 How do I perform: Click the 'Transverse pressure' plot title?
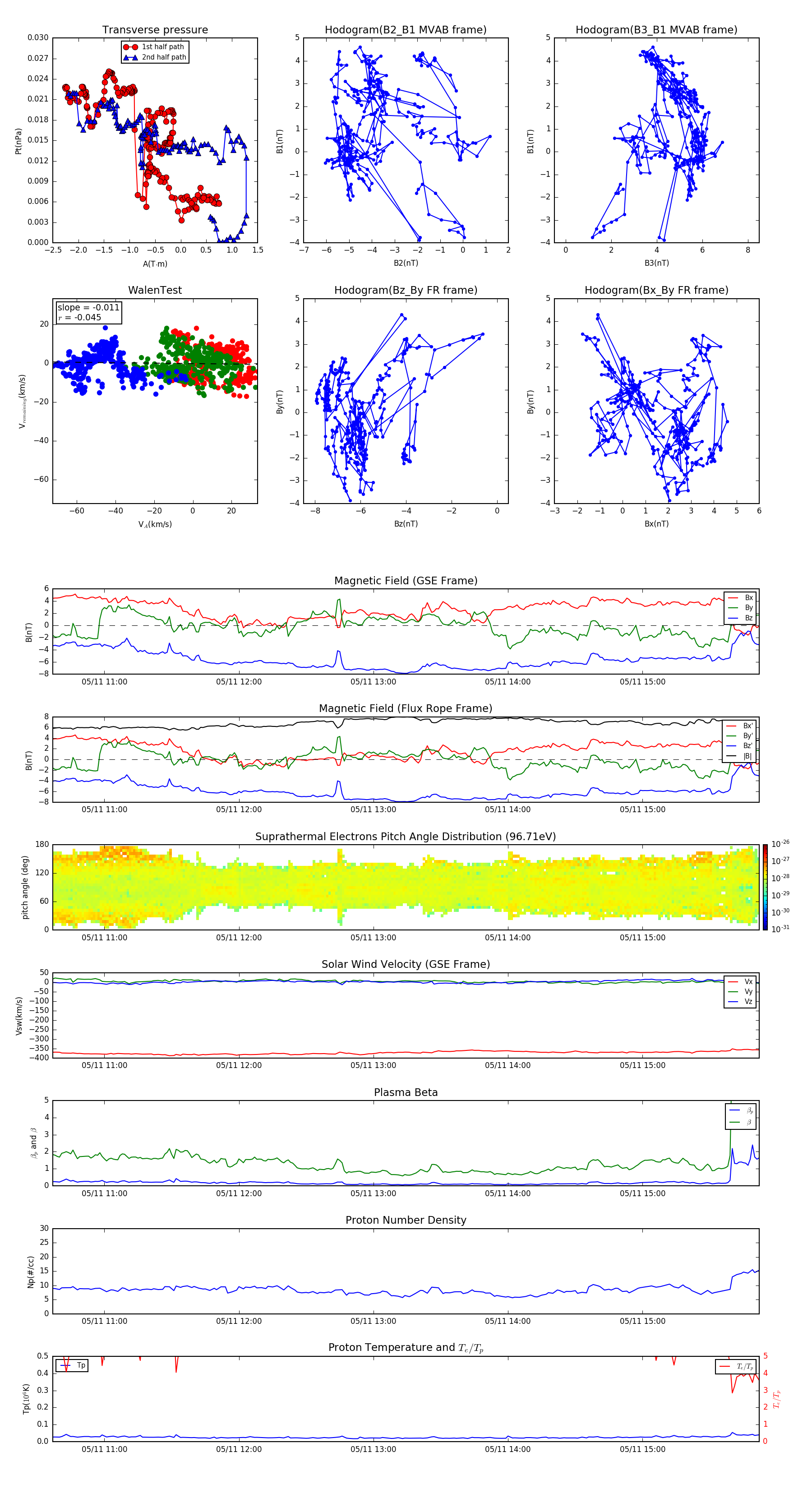[155, 30]
